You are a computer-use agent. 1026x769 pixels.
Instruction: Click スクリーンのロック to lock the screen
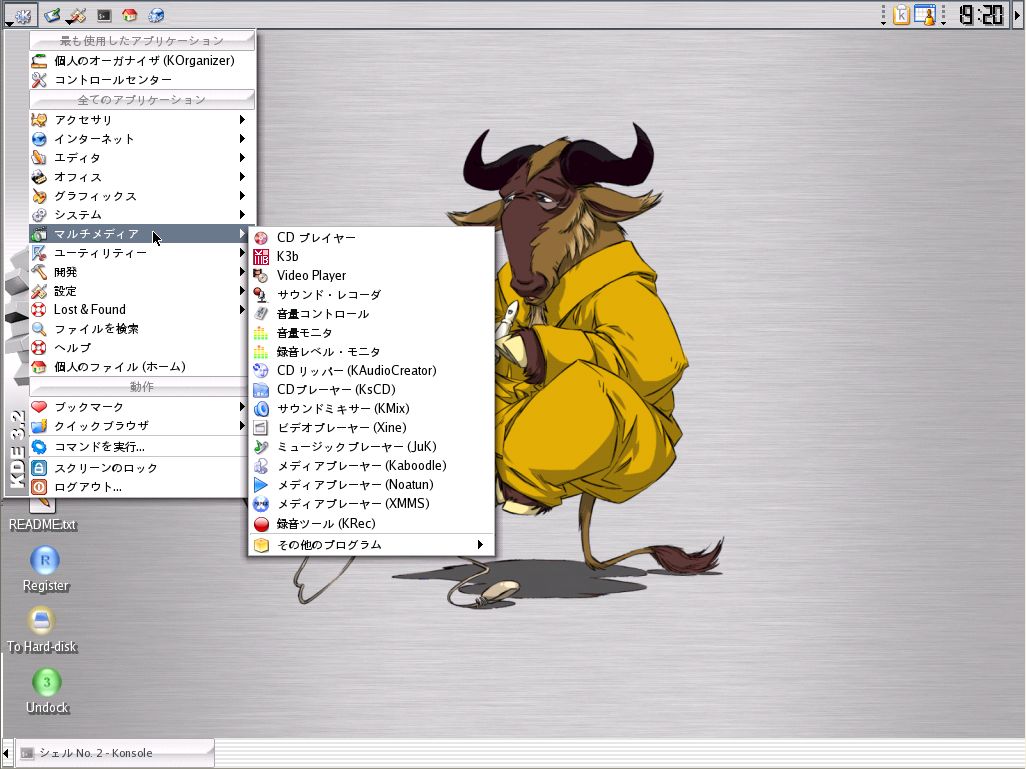138,468
